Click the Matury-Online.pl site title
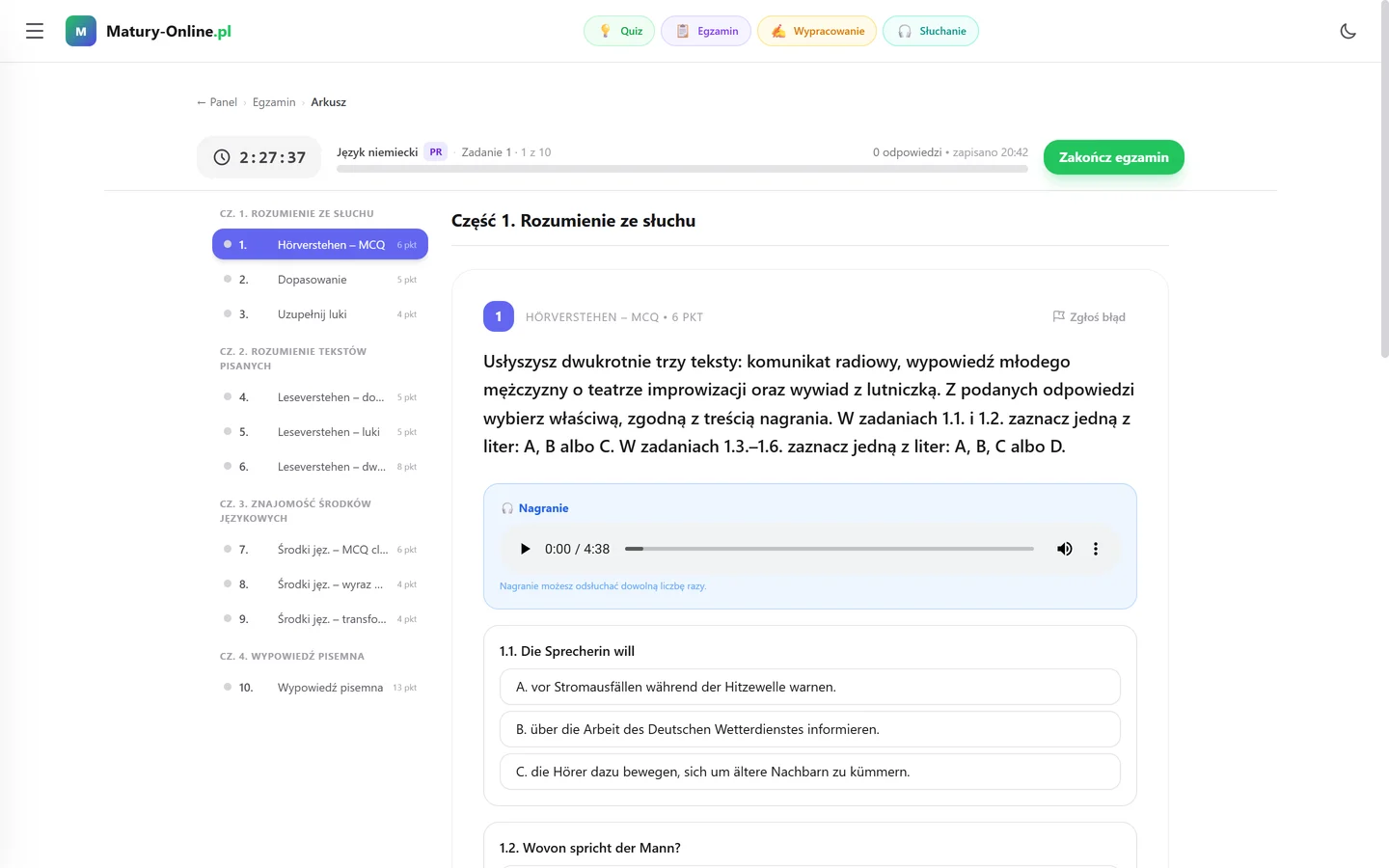 pos(169,31)
